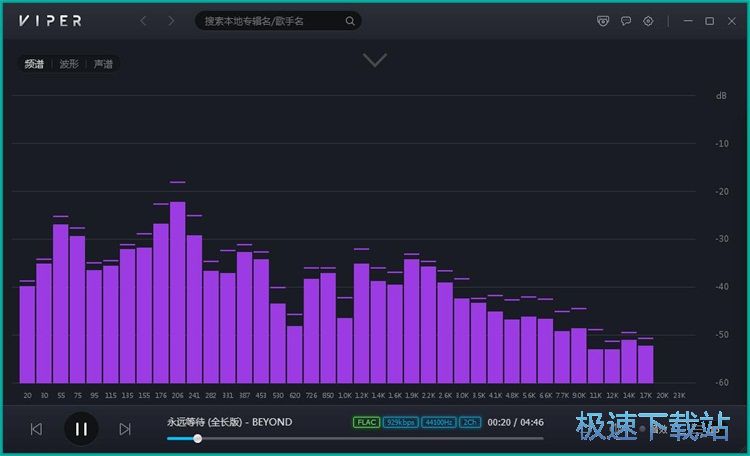Click the 929kbps bitrate badge
The image size is (750, 456).
click(401, 423)
